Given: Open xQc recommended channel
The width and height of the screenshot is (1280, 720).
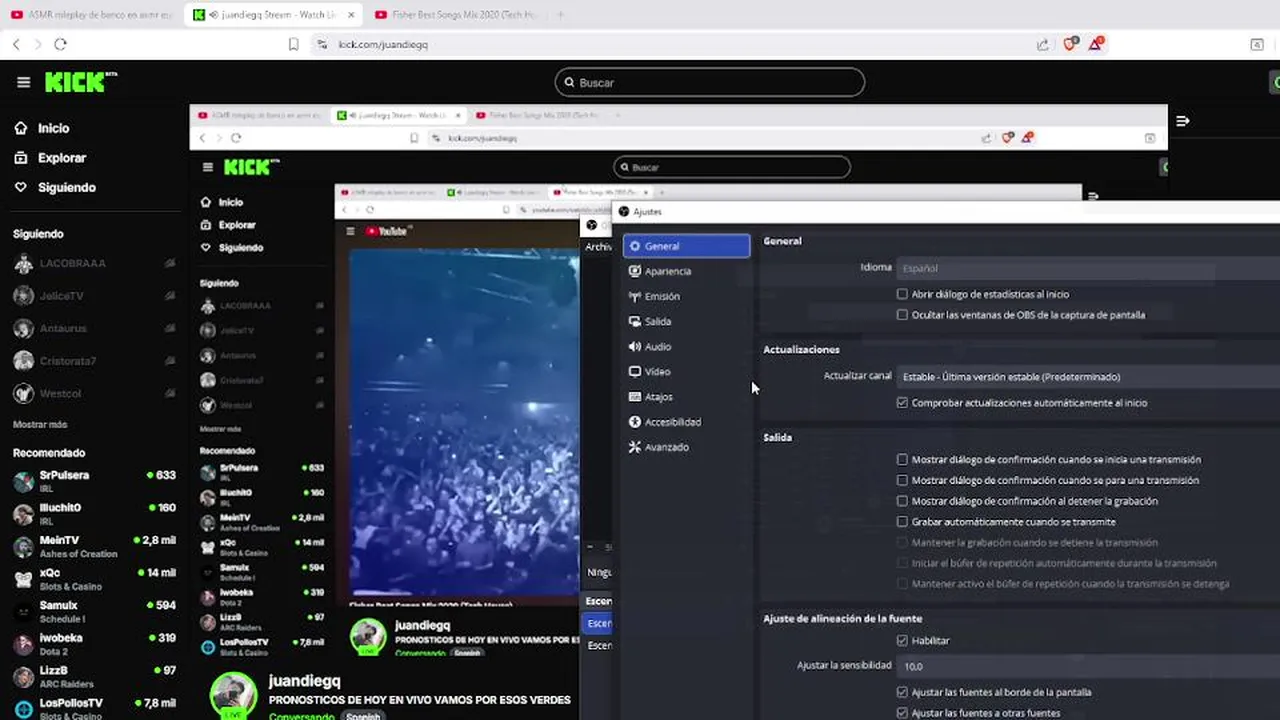Looking at the screenshot, I should tap(95, 578).
